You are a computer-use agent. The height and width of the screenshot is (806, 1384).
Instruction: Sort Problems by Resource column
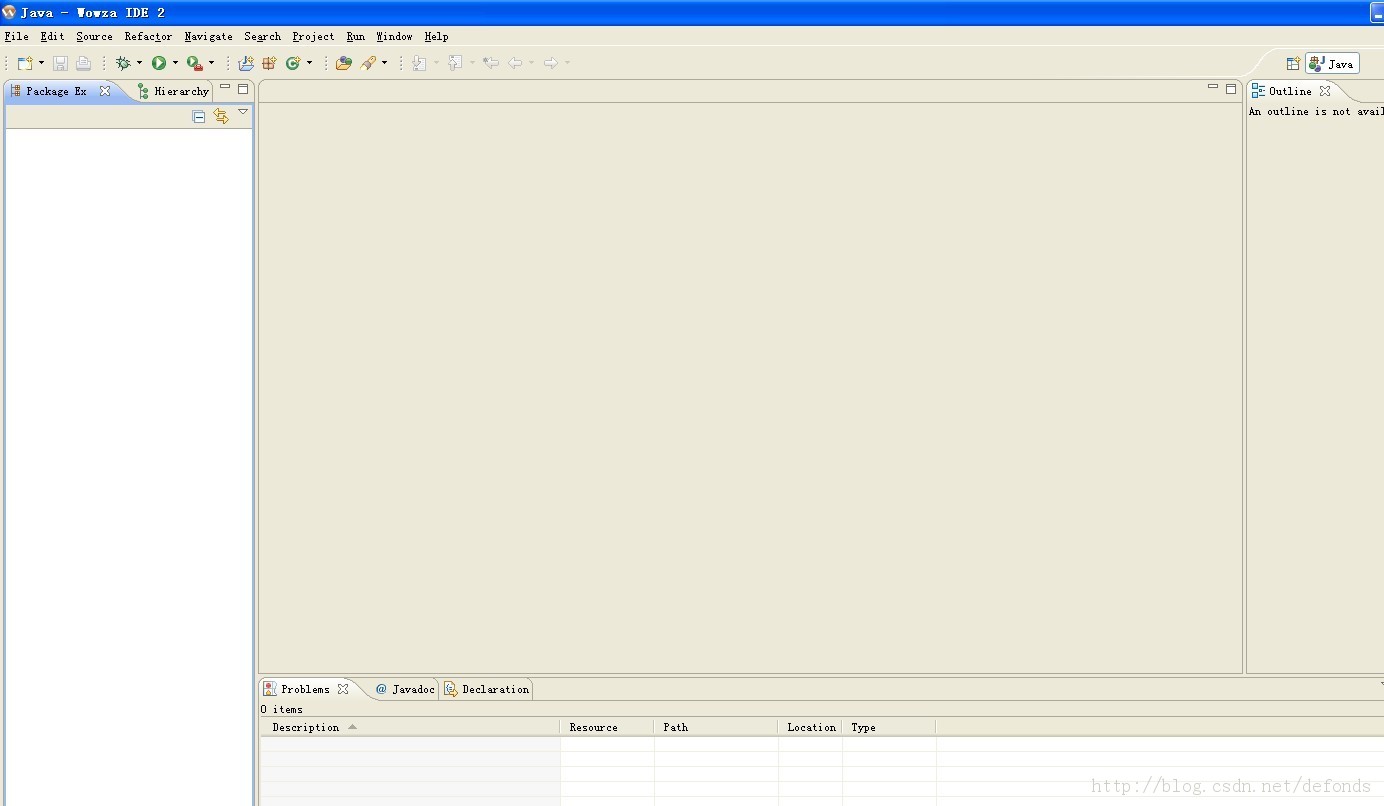pos(607,727)
